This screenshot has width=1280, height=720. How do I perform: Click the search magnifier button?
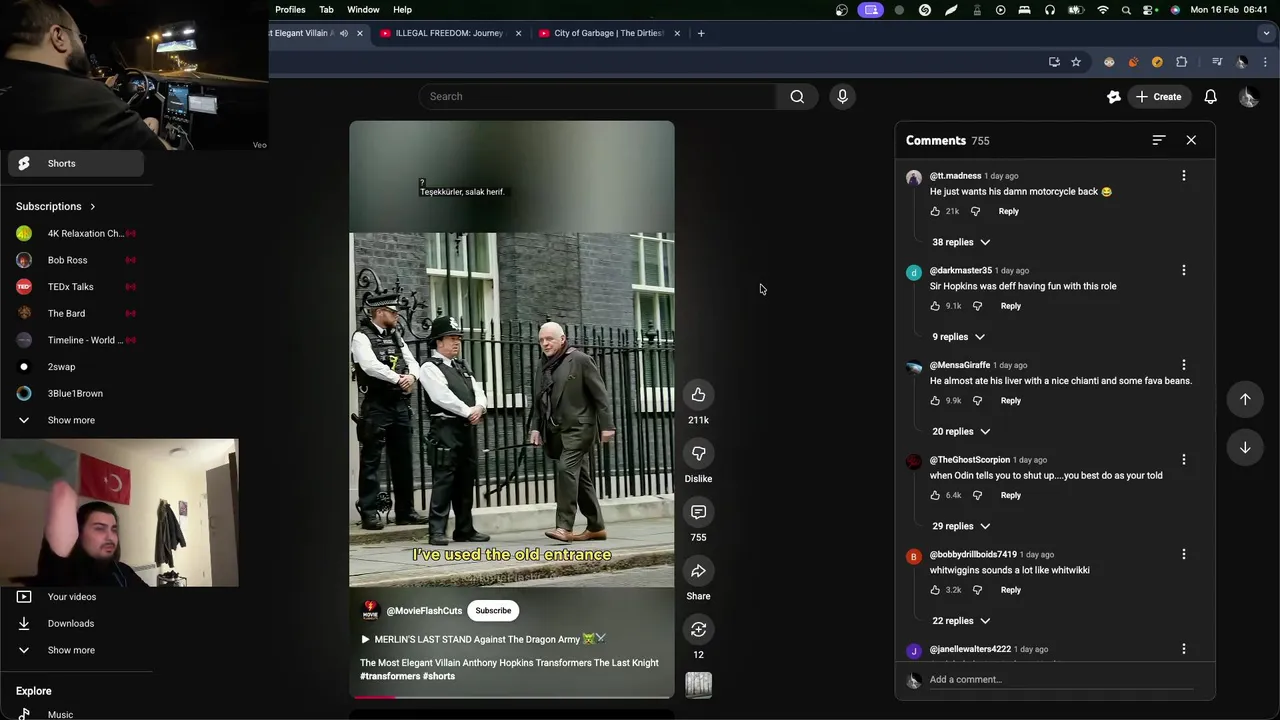[x=797, y=97]
